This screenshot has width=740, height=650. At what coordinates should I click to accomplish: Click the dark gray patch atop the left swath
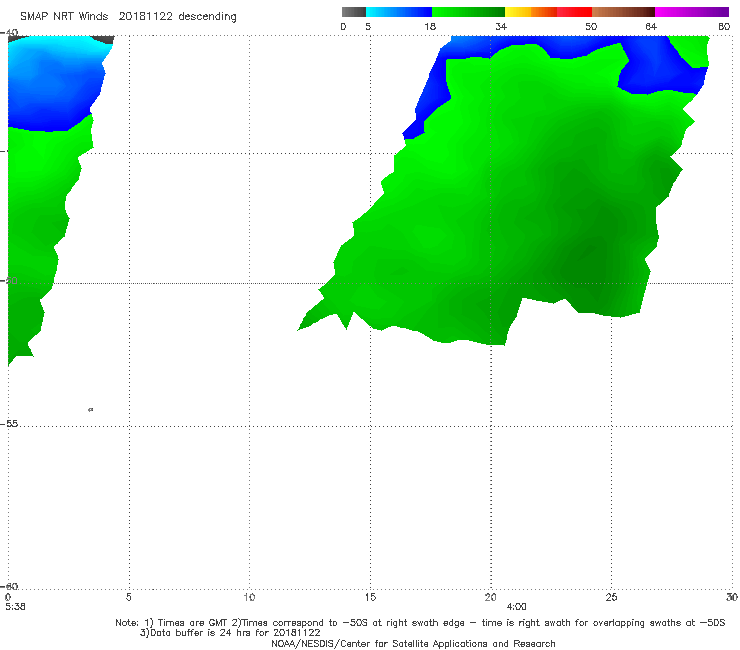click(103, 39)
